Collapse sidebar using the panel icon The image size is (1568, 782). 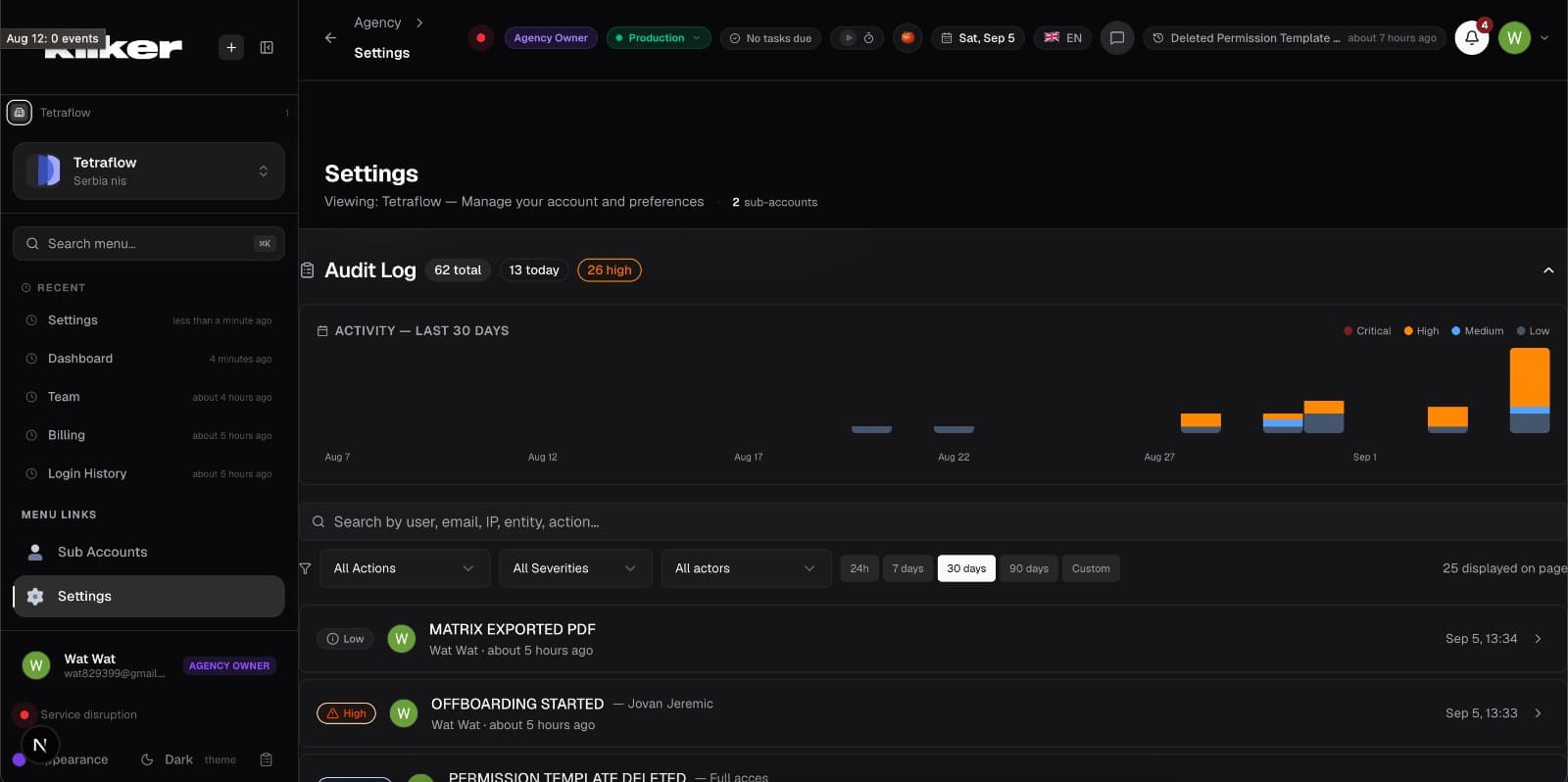pos(267,47)
